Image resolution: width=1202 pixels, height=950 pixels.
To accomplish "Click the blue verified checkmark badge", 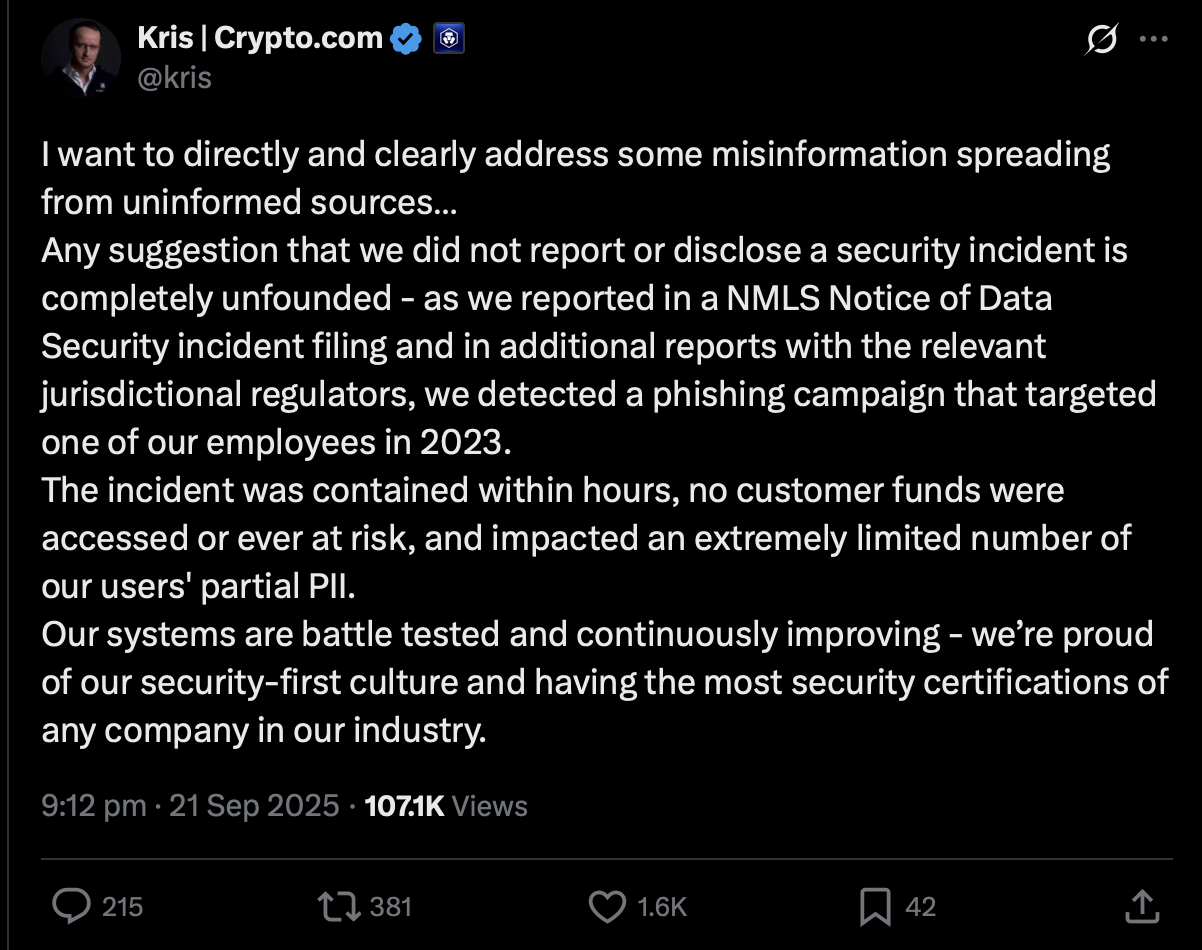I will pyautogui.click(x=405, y=39).
